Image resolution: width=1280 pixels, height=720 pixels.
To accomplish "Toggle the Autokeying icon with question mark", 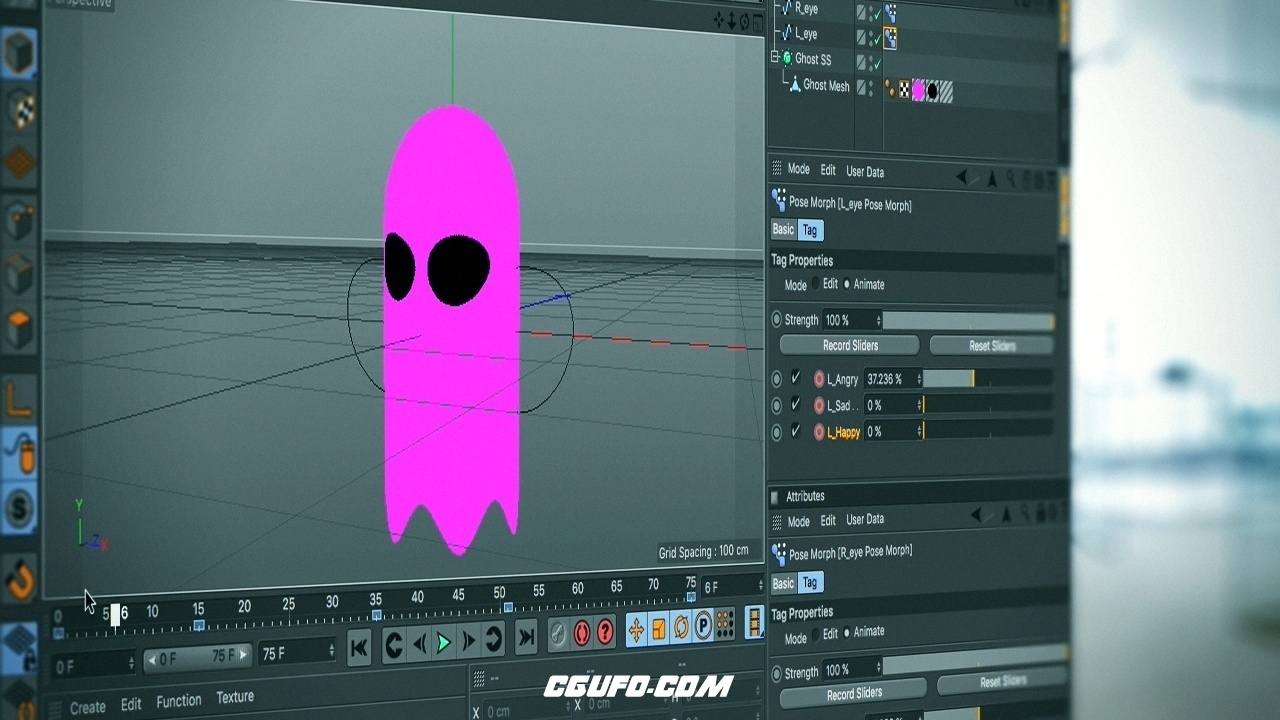I will 605,631.
